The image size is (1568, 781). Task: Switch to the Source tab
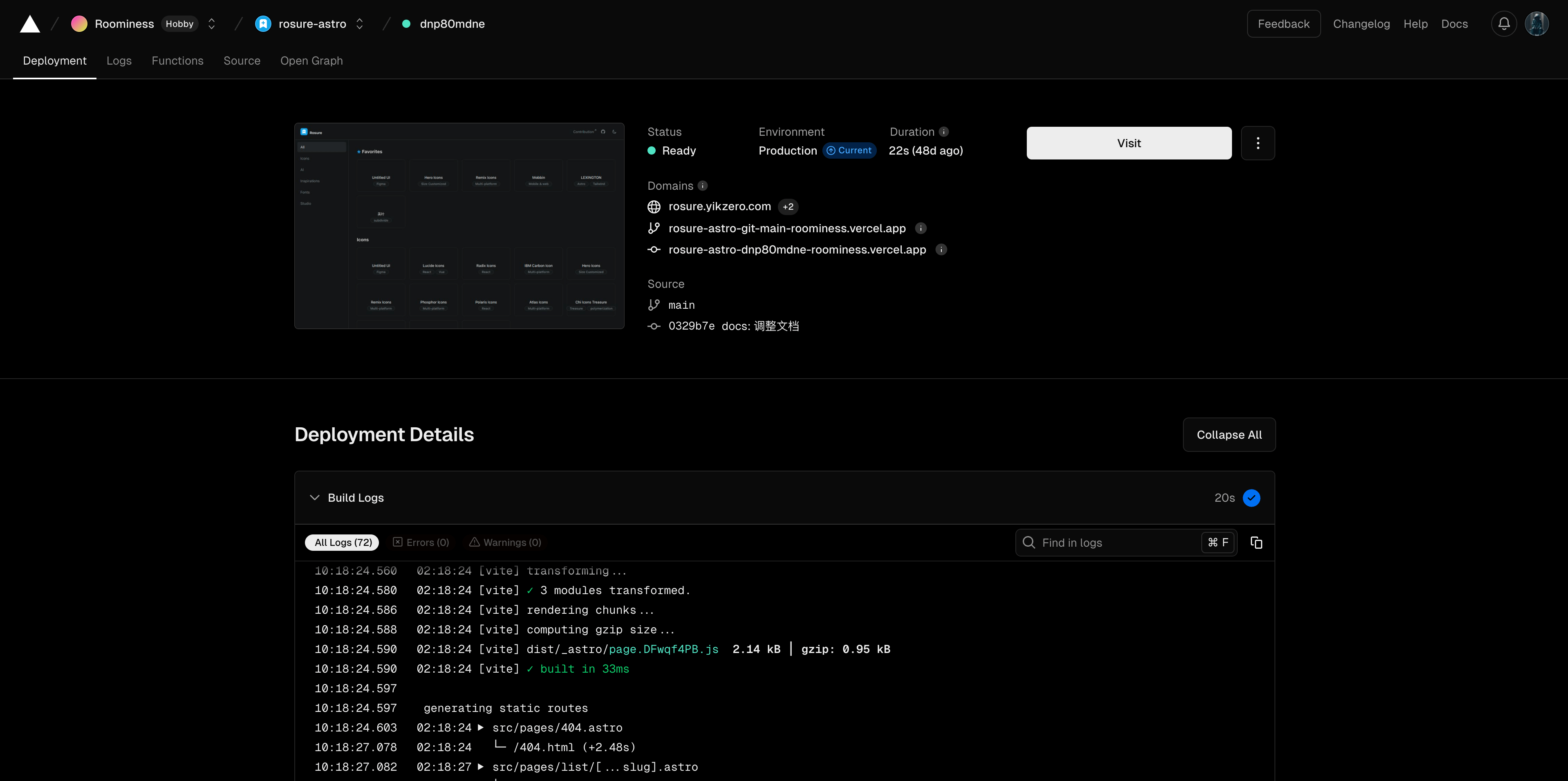click(242, 60)
